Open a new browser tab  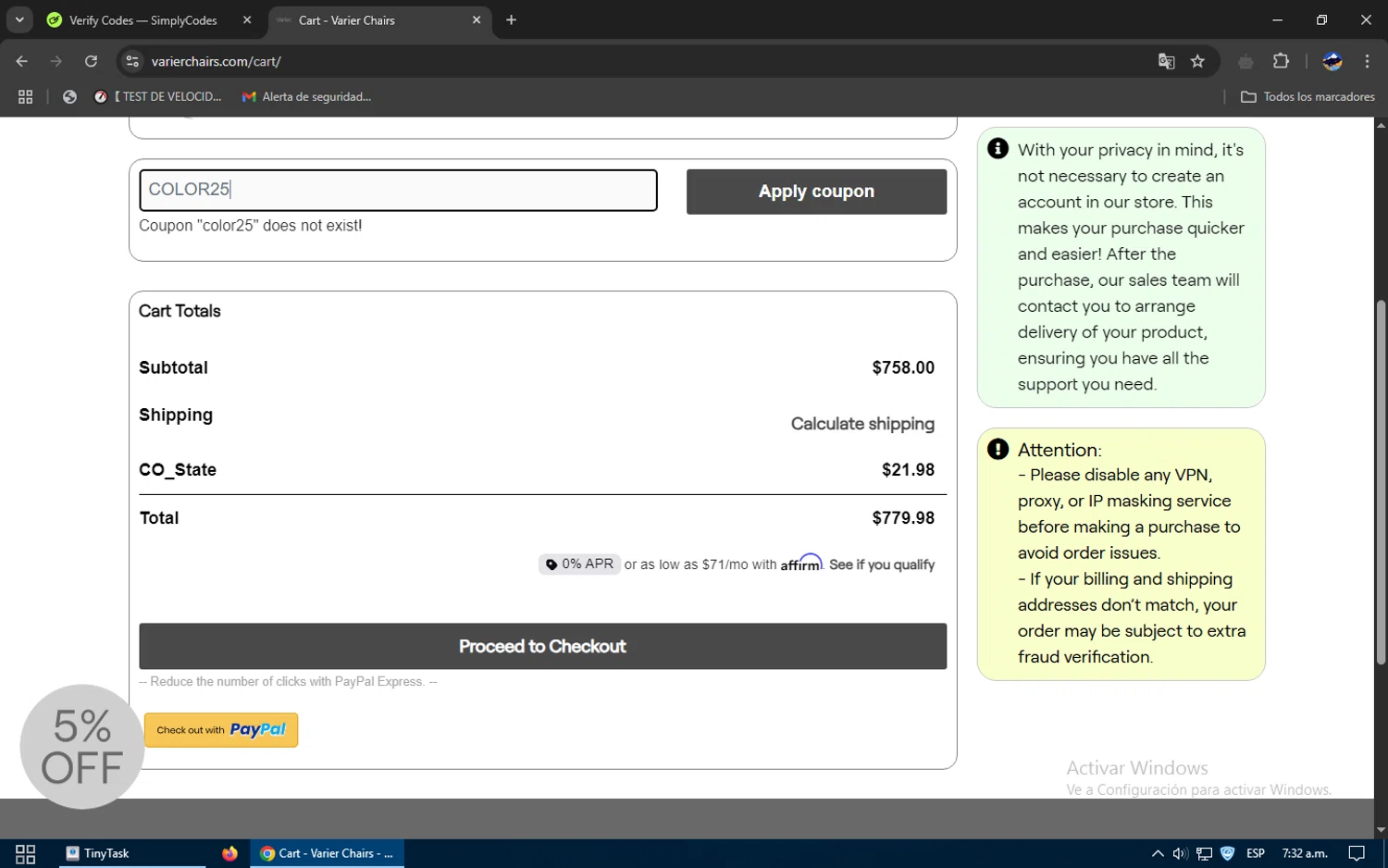511,19
